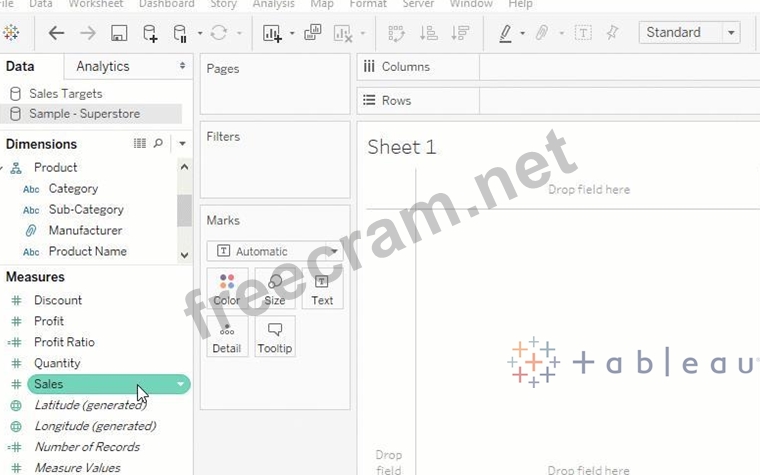Click the Save icon in toolbar

[x=119, y=33]
